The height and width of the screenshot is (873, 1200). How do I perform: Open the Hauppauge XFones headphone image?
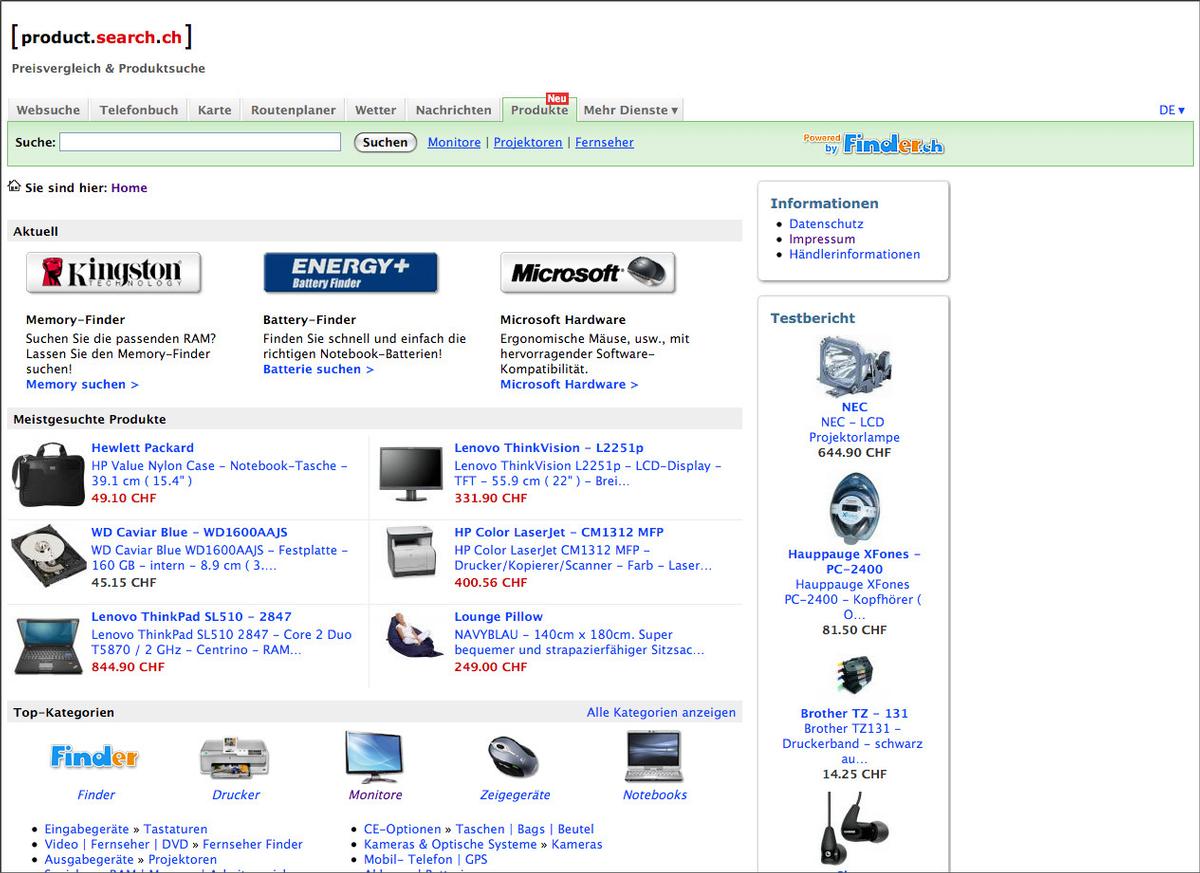tap(854, 509)
